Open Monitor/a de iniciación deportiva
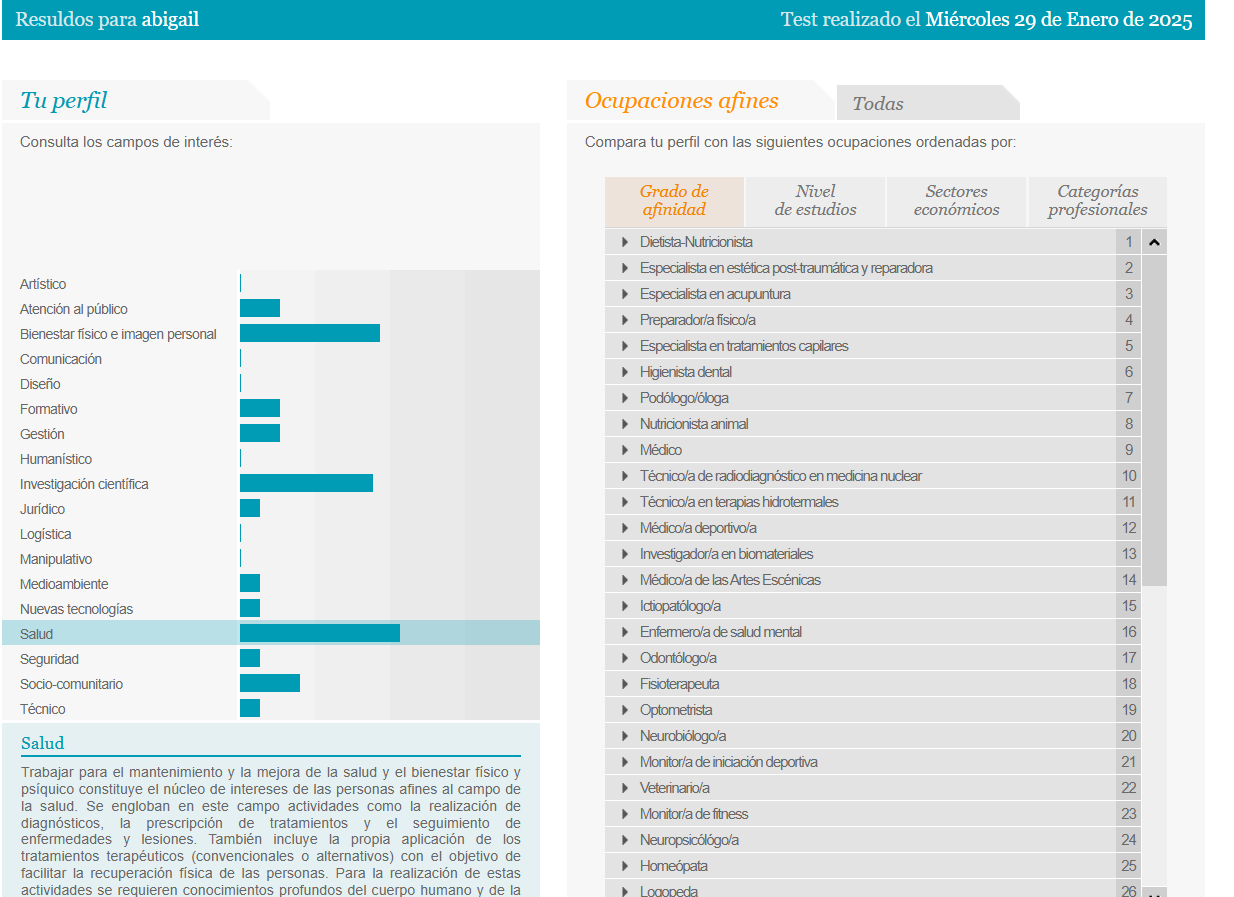The width and height of the screenshot is (1234, 897). (728, 762)
